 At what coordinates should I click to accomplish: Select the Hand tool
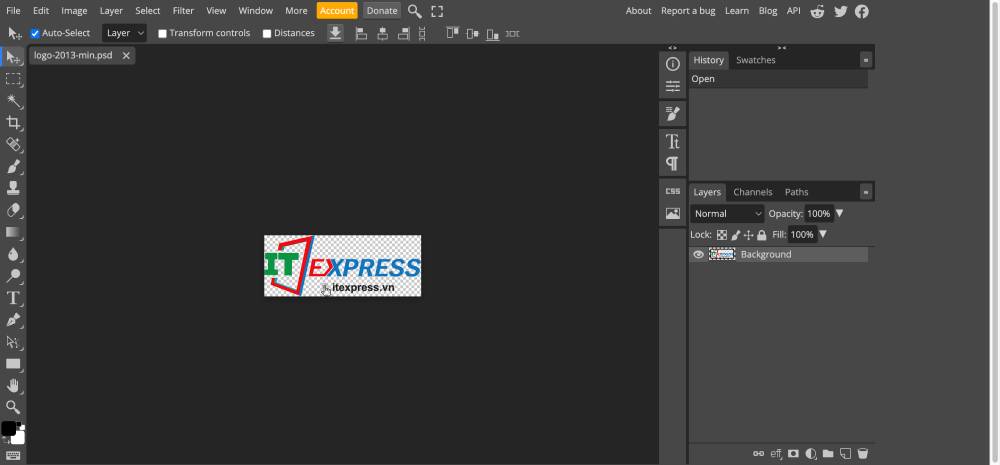[x=13, y=385]
